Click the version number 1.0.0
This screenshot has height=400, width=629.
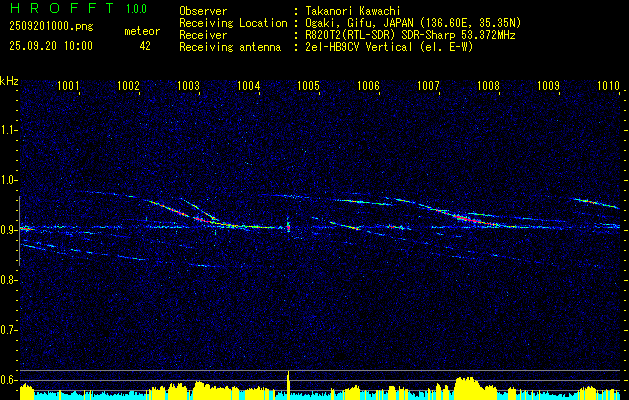136,8
